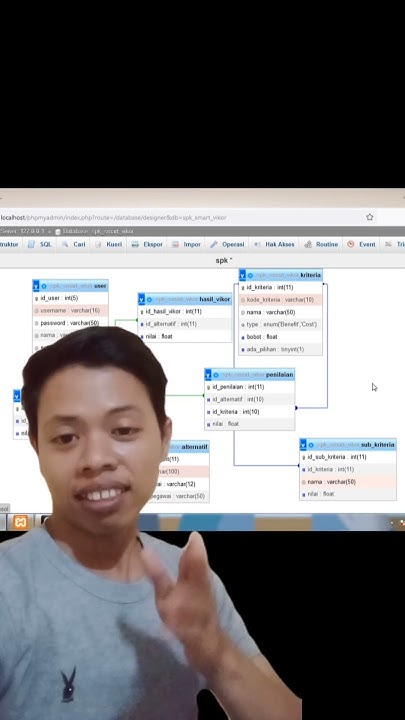Switch to the Cari tab
The width and height of the screenshot is (405, 720).
point(74,244)
